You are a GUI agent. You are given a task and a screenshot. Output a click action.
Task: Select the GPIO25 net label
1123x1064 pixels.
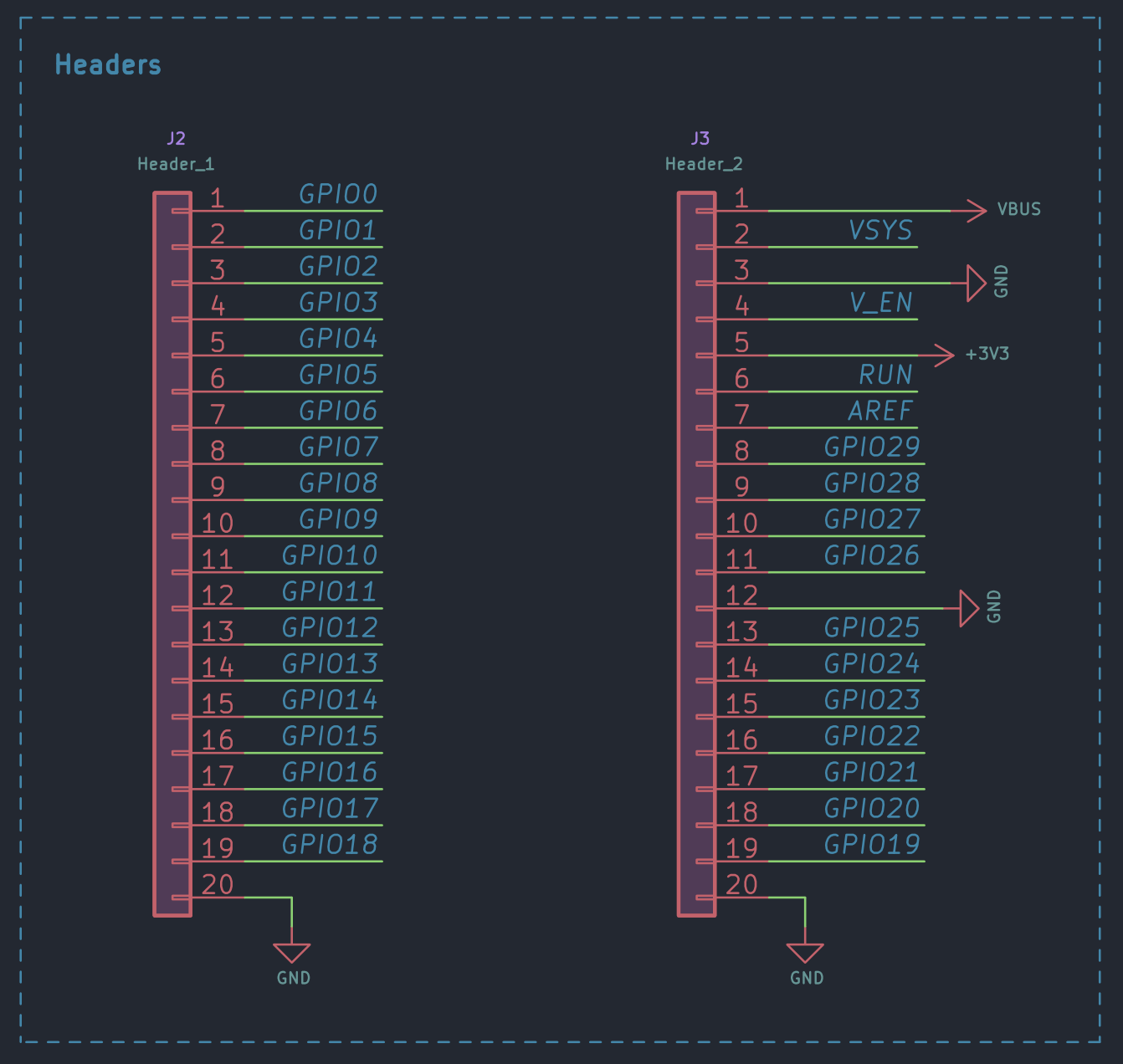872,627
